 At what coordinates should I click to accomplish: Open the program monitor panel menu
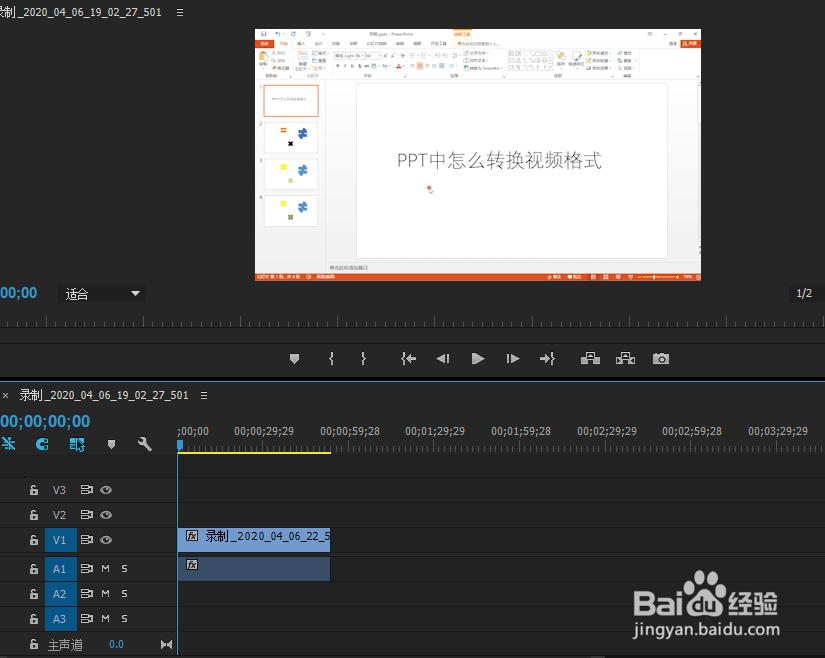(x=180, y=12)
